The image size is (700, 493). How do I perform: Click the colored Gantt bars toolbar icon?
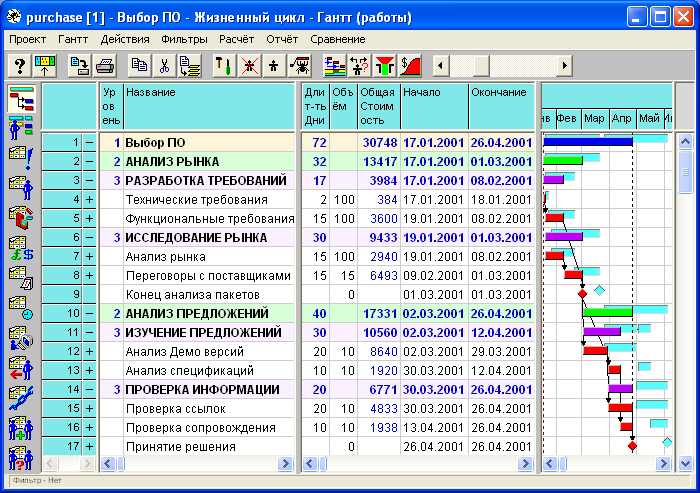click(334, 66)
